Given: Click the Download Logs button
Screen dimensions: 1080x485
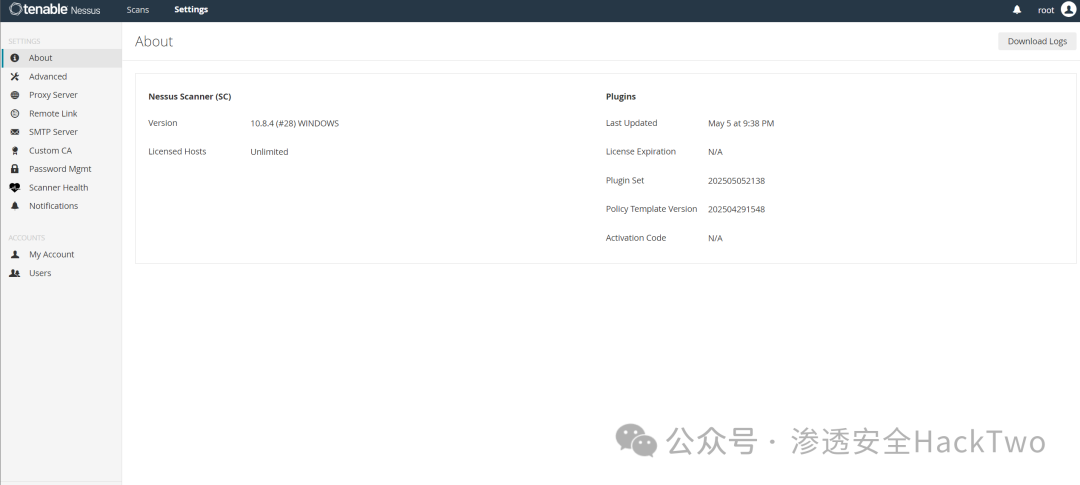Looking at the screenshot, I should coord(1037,41).
